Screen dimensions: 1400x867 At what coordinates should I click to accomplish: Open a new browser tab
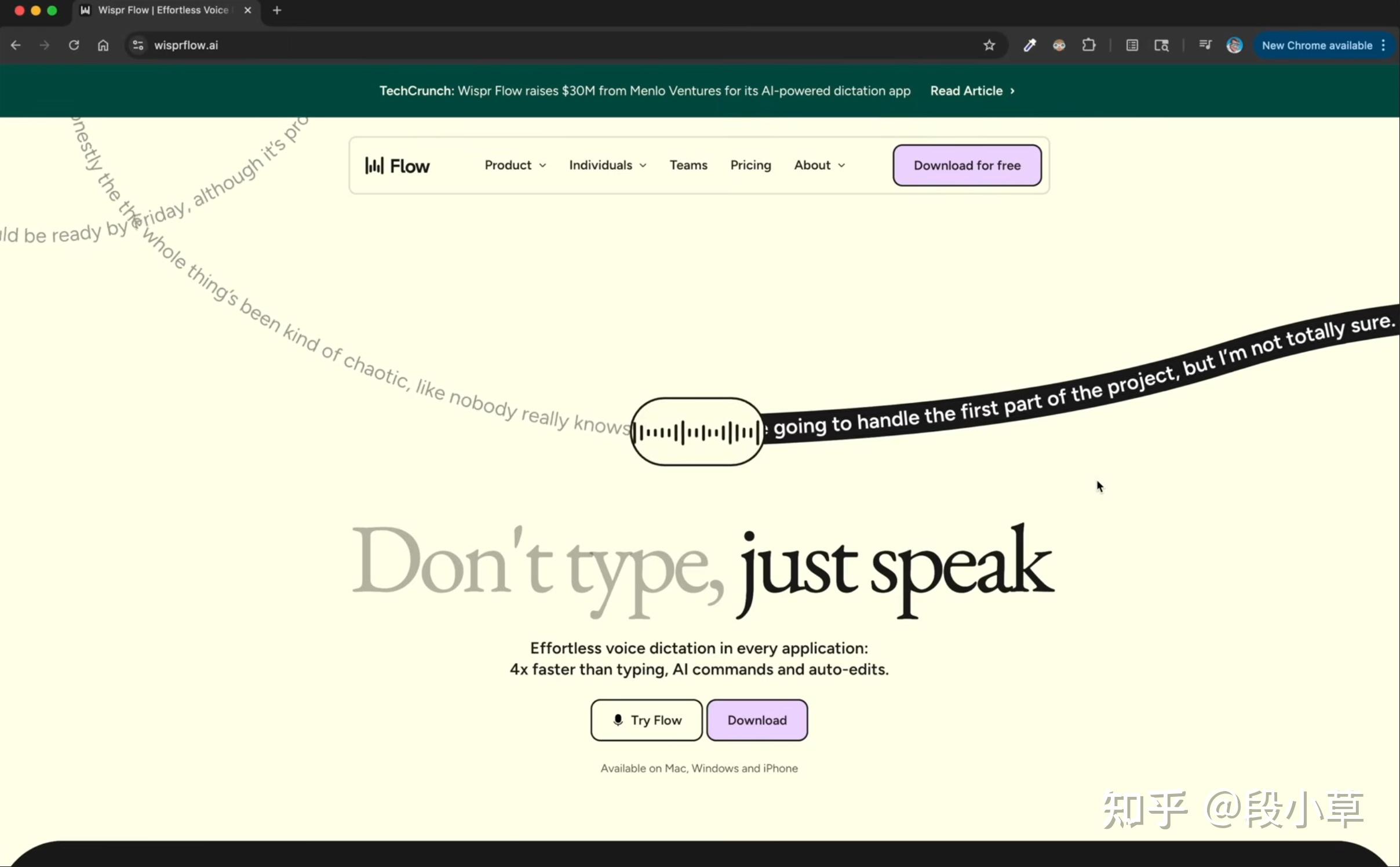[277, 10]
